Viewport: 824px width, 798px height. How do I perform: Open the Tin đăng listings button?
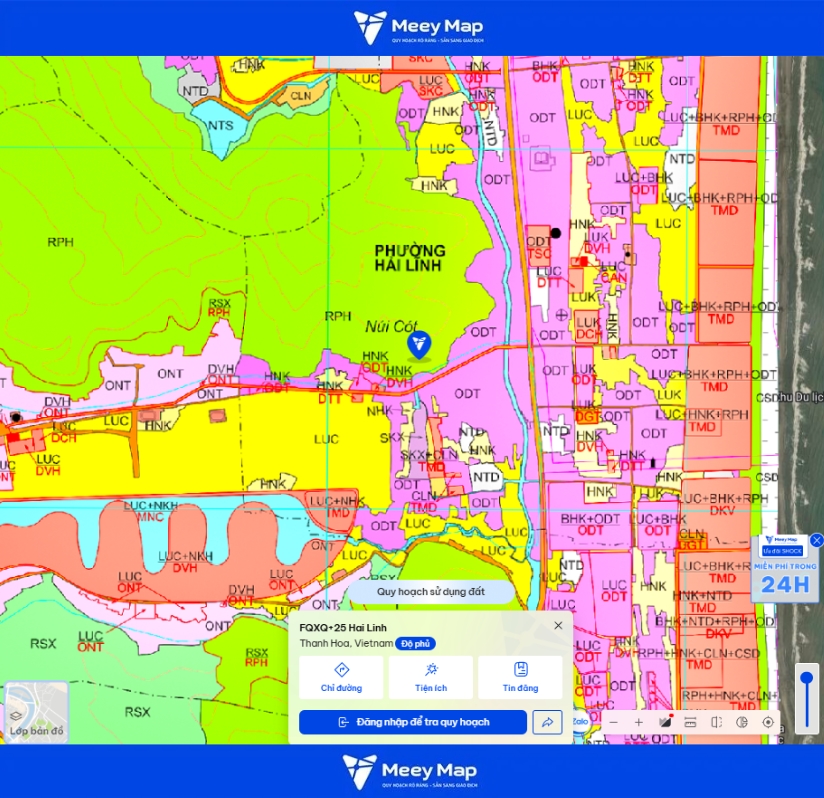coord(520,677)
